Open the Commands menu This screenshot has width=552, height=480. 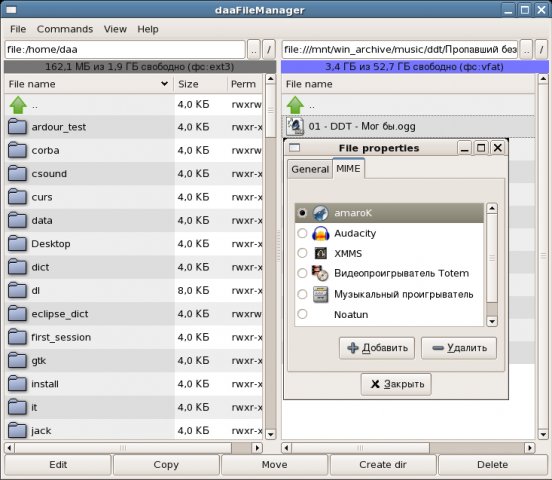[65, 29]
